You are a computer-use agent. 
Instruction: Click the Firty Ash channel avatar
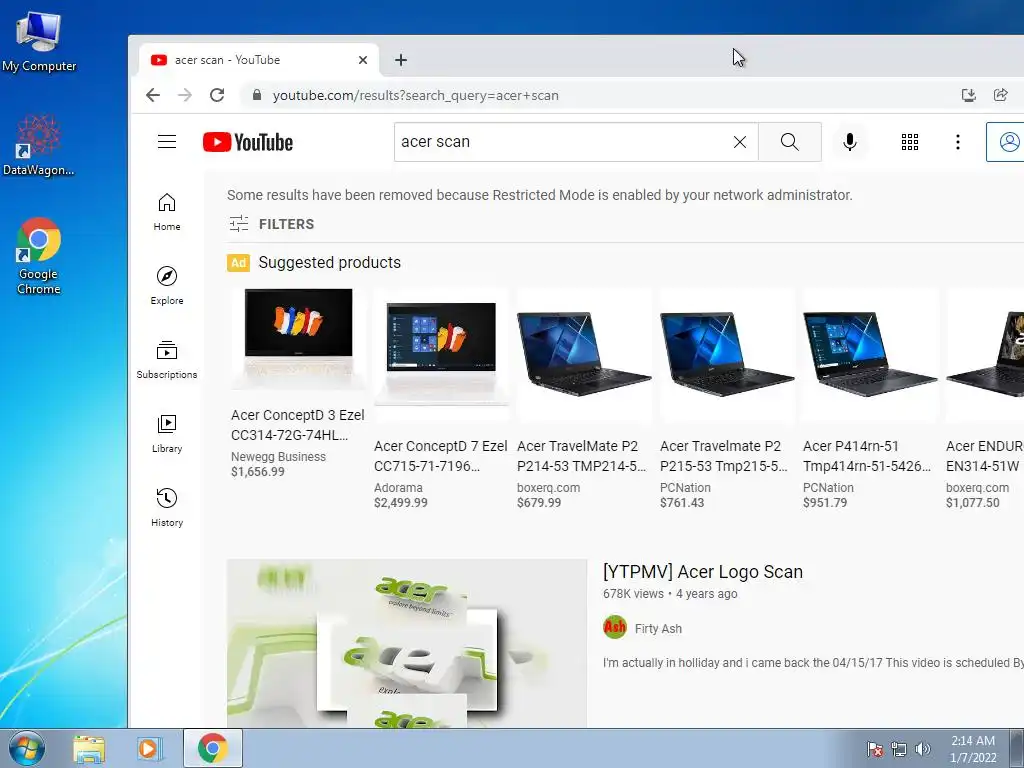(x=615, y=628)
